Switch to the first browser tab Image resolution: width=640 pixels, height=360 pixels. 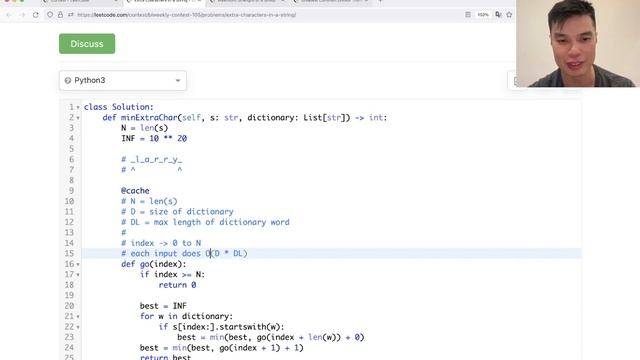(x=80, y=2)
